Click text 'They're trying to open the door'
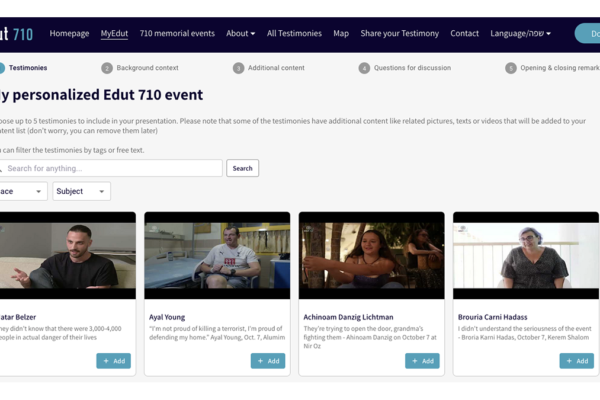Viewport: 600px width, 400px height. click(x=370, y=337)
